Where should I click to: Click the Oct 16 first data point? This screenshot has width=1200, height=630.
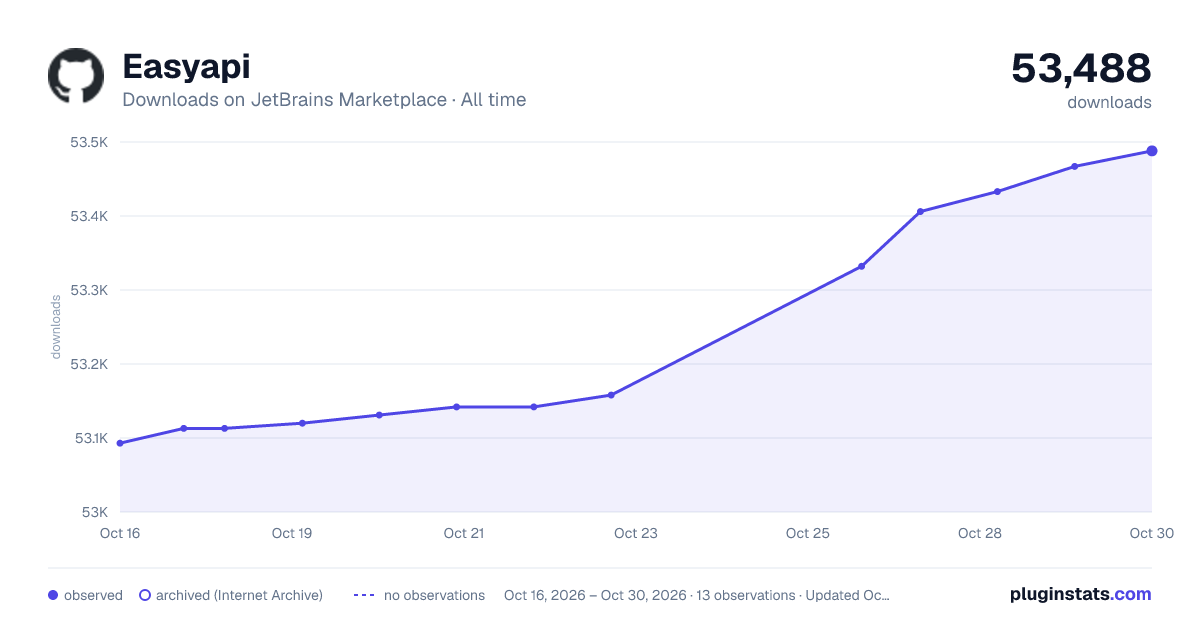point(120,443)
